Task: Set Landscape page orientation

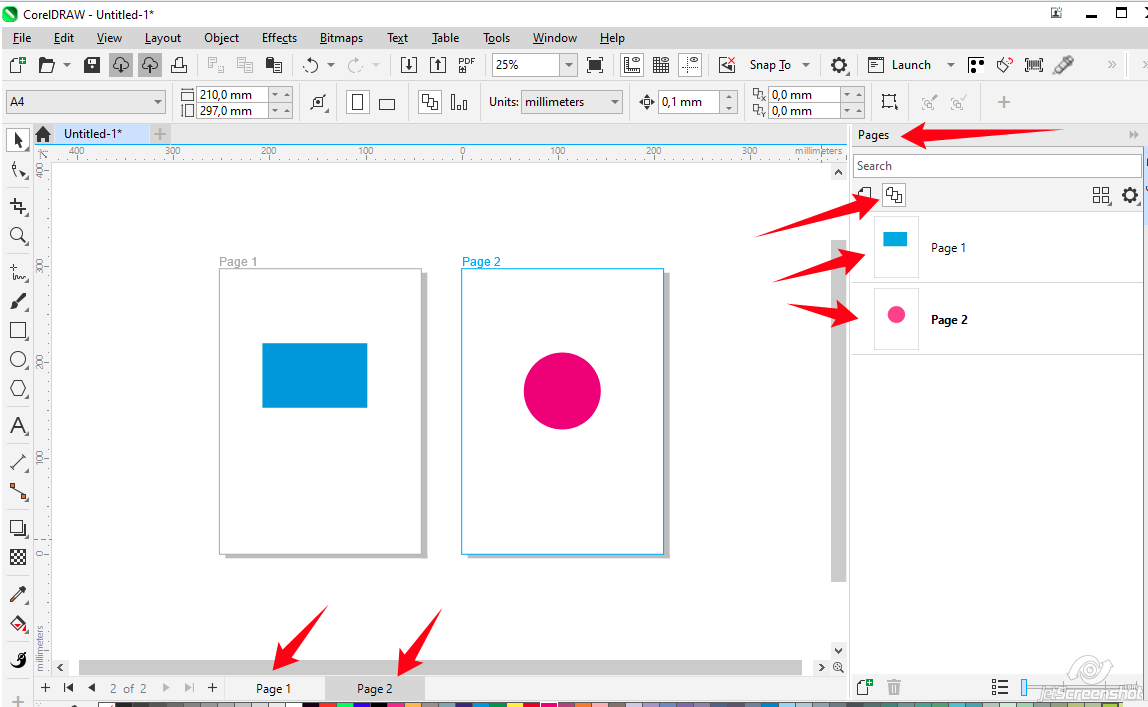Action: point(387,102)
